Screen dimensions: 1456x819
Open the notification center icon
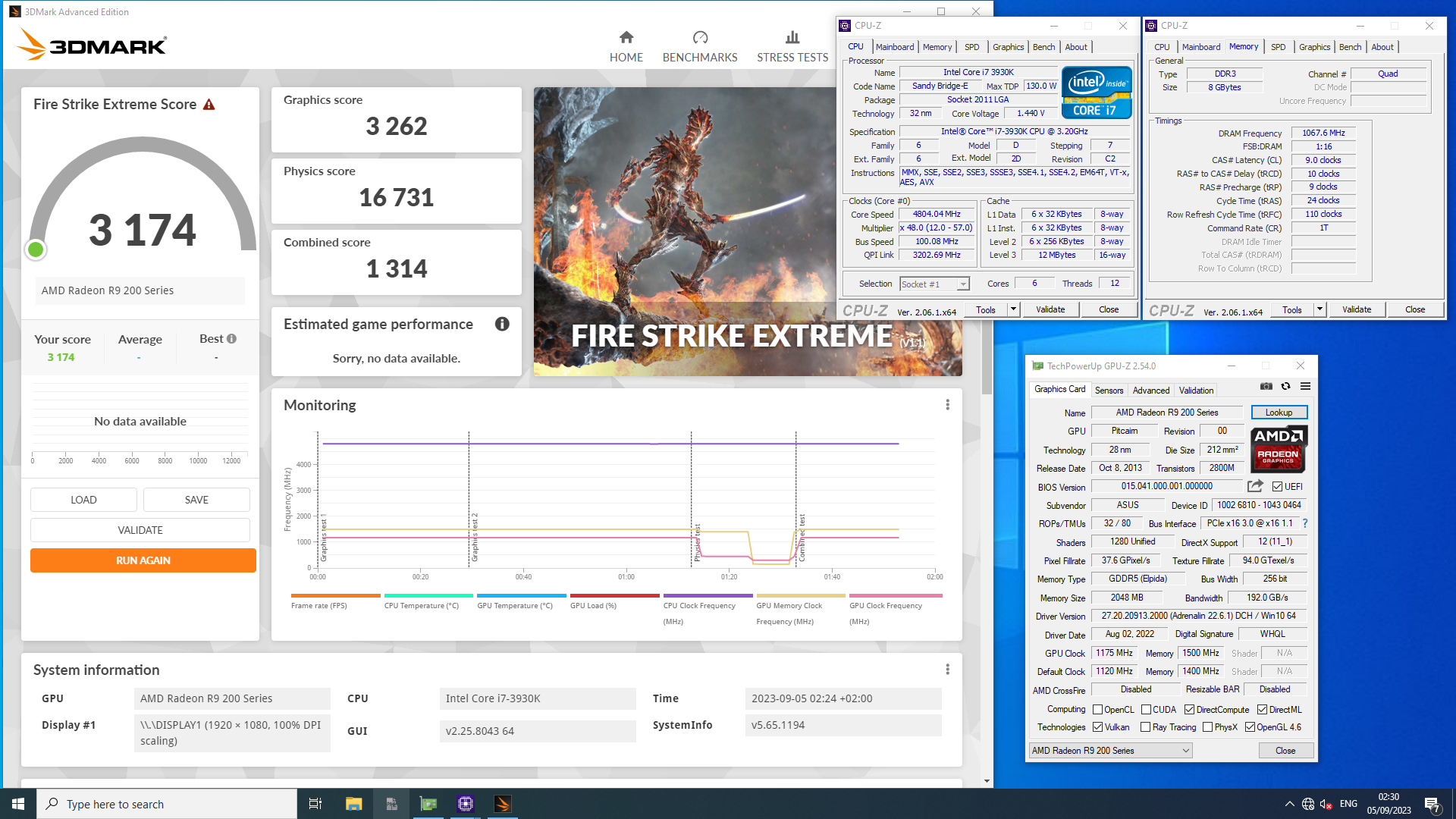click(x=1432, y=804)
